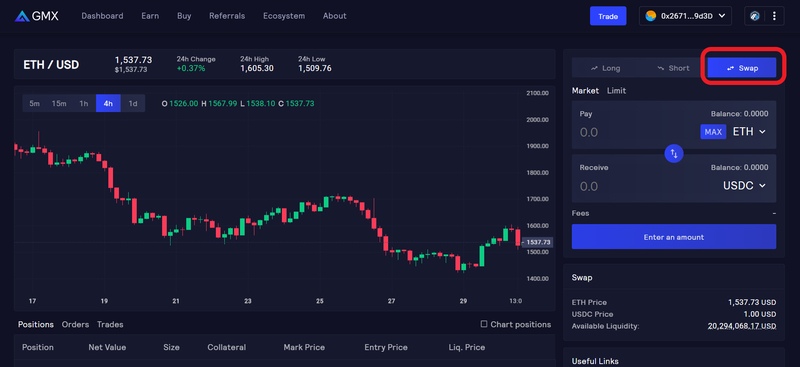Click the Available Liquidity value 20,294,068.17 USD
The width and height of the screenshot is (800, 367).
pos(742,326)
